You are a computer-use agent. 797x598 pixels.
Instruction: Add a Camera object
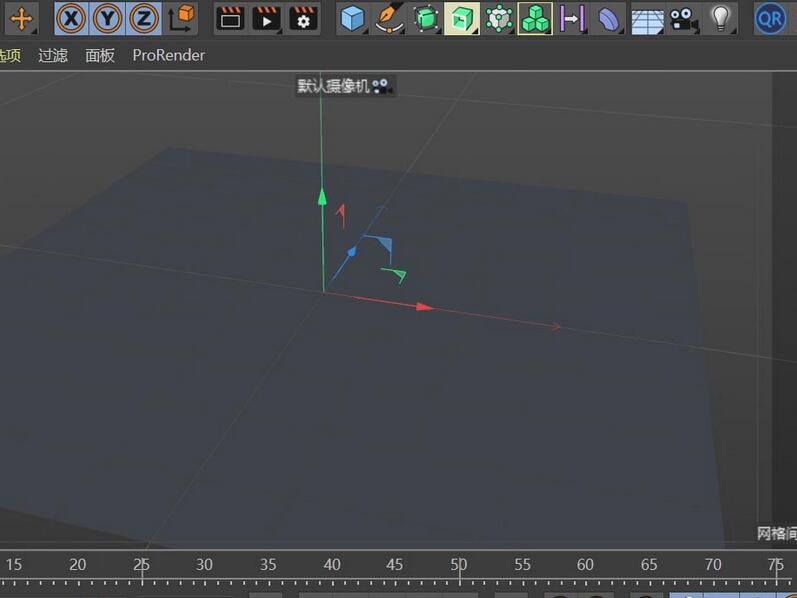coord(683,18)
